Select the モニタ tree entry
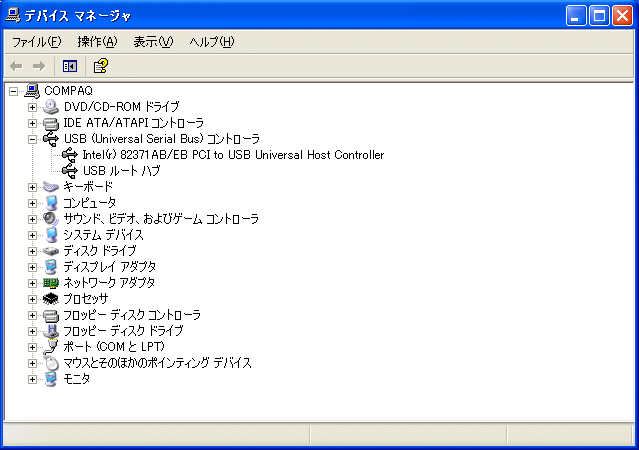This screenshot has height=450, width=639. (x=76, y=379)
